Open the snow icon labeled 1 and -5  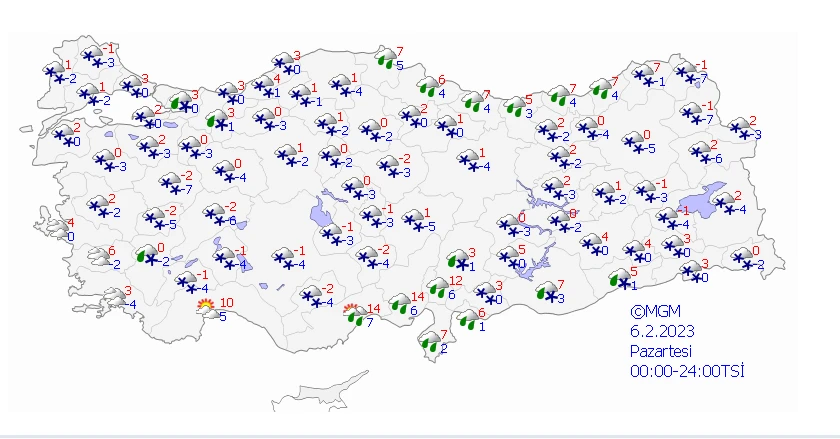(414, 220)
